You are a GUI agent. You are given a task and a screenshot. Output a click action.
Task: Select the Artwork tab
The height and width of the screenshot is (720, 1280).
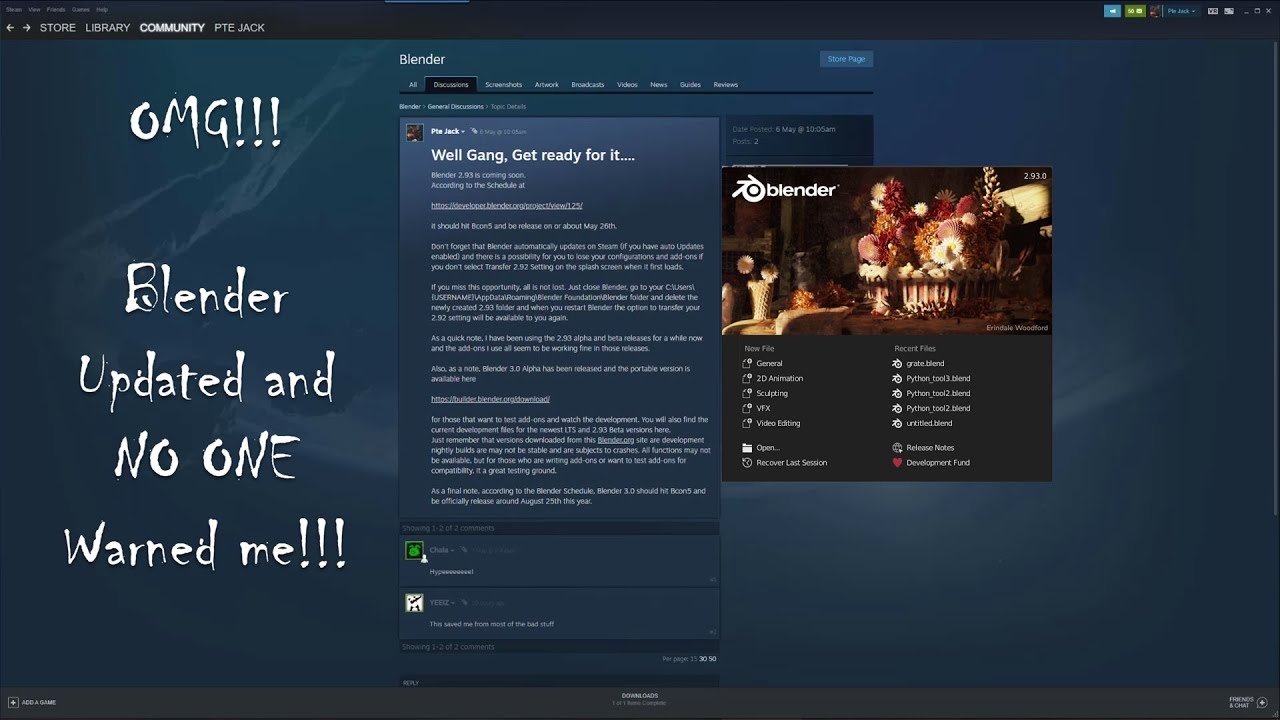(x=547, y=85)
